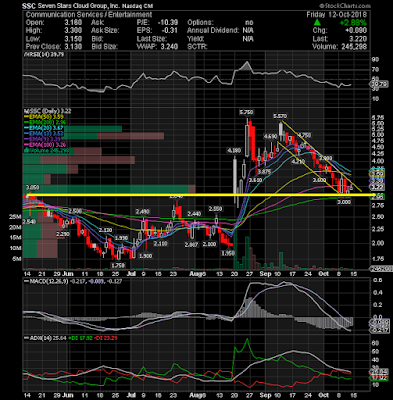Click the 5.570 peak price label
Screen dimensions: 393x400
tap(280, 116)
